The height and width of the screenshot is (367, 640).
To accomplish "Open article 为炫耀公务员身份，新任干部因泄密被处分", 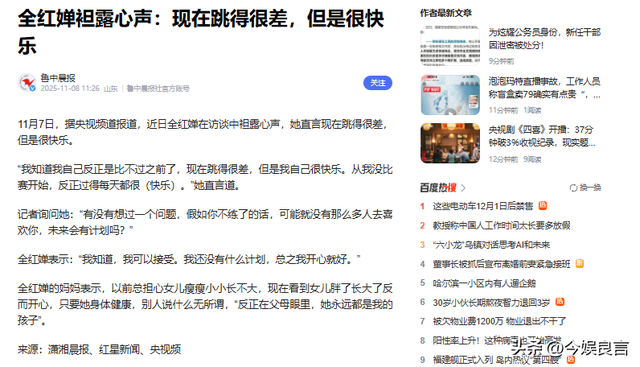I will (545, 38).
